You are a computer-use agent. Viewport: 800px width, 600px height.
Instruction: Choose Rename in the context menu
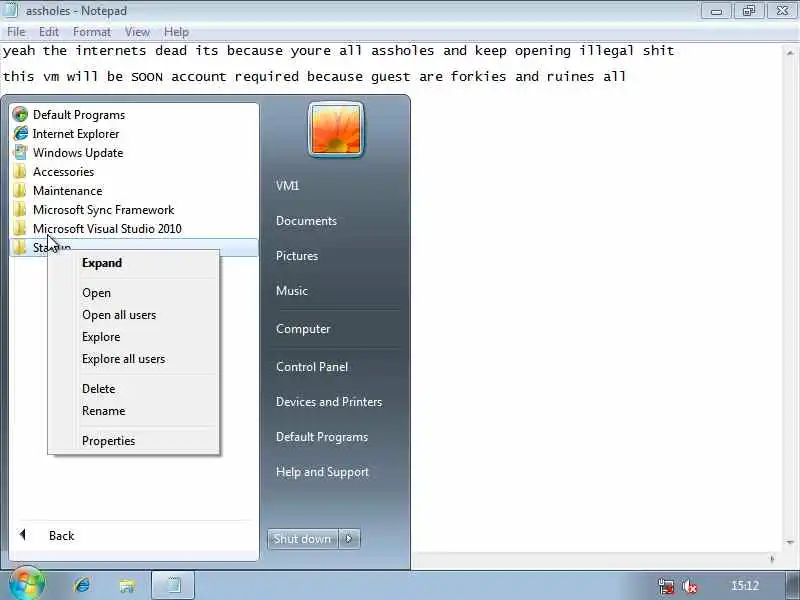pos(134,411)
